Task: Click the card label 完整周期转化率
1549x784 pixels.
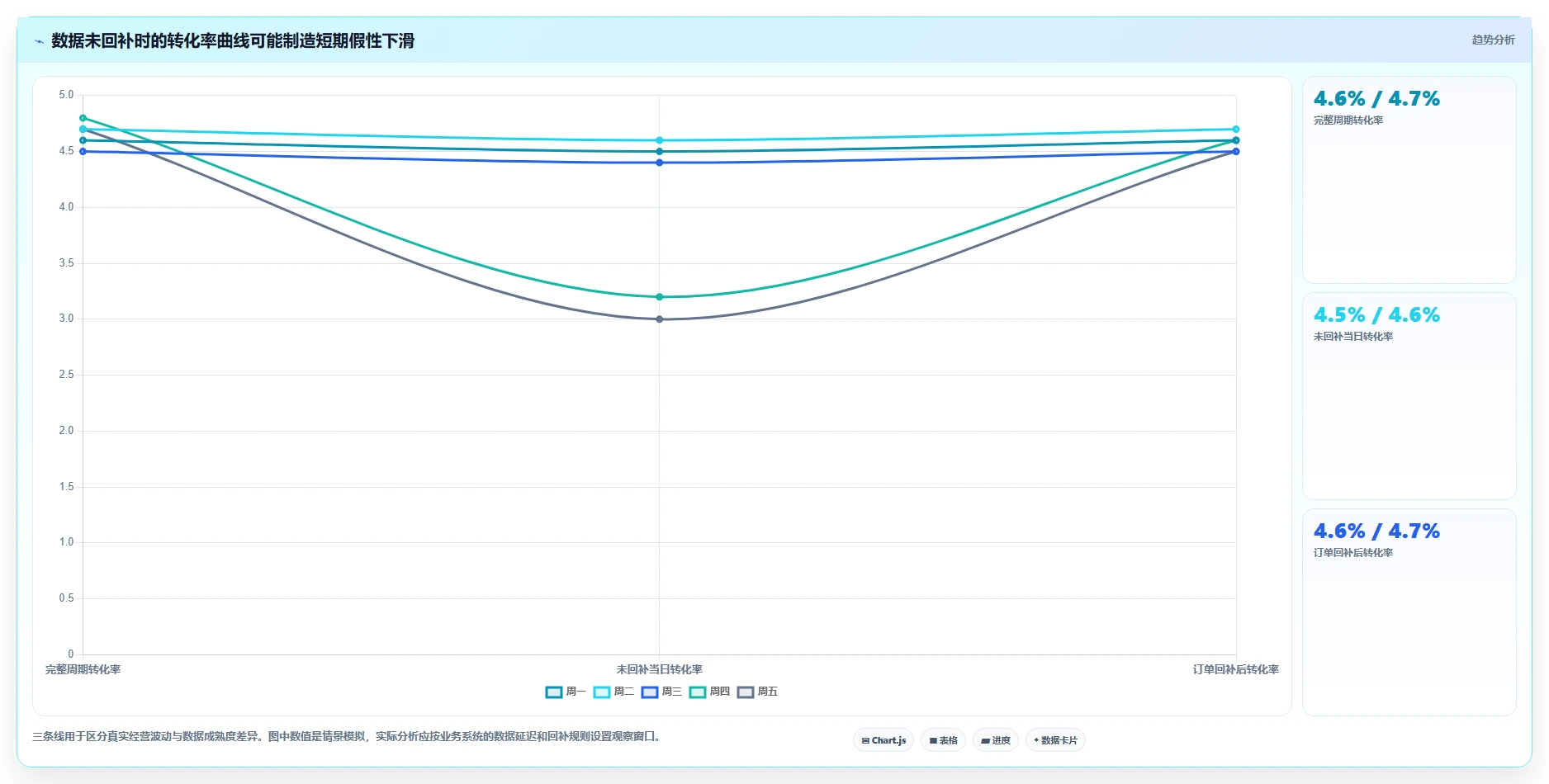Action: tap(1348, 120)
